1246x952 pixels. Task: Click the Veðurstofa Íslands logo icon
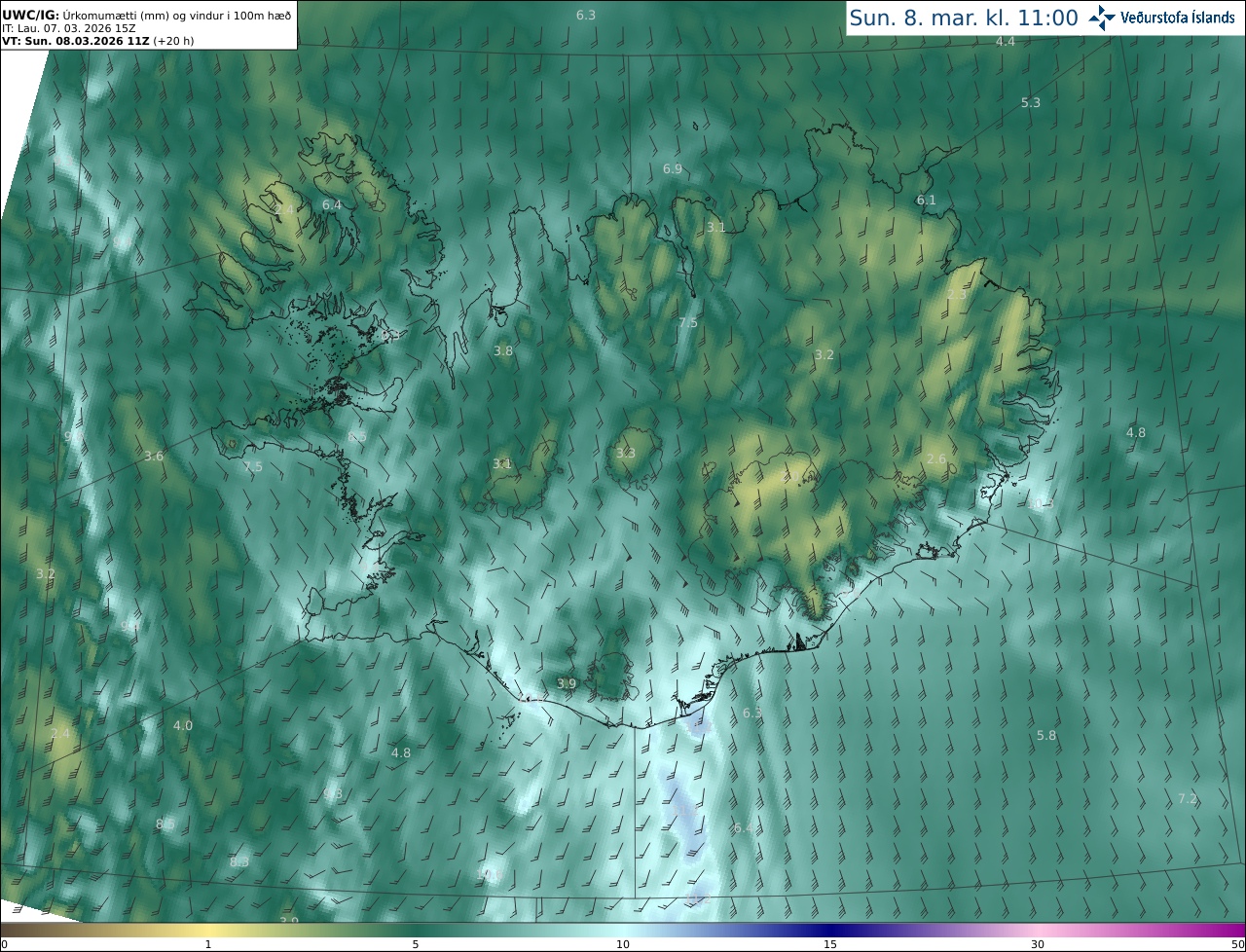pyautogui.click(x=1103, y=18)
